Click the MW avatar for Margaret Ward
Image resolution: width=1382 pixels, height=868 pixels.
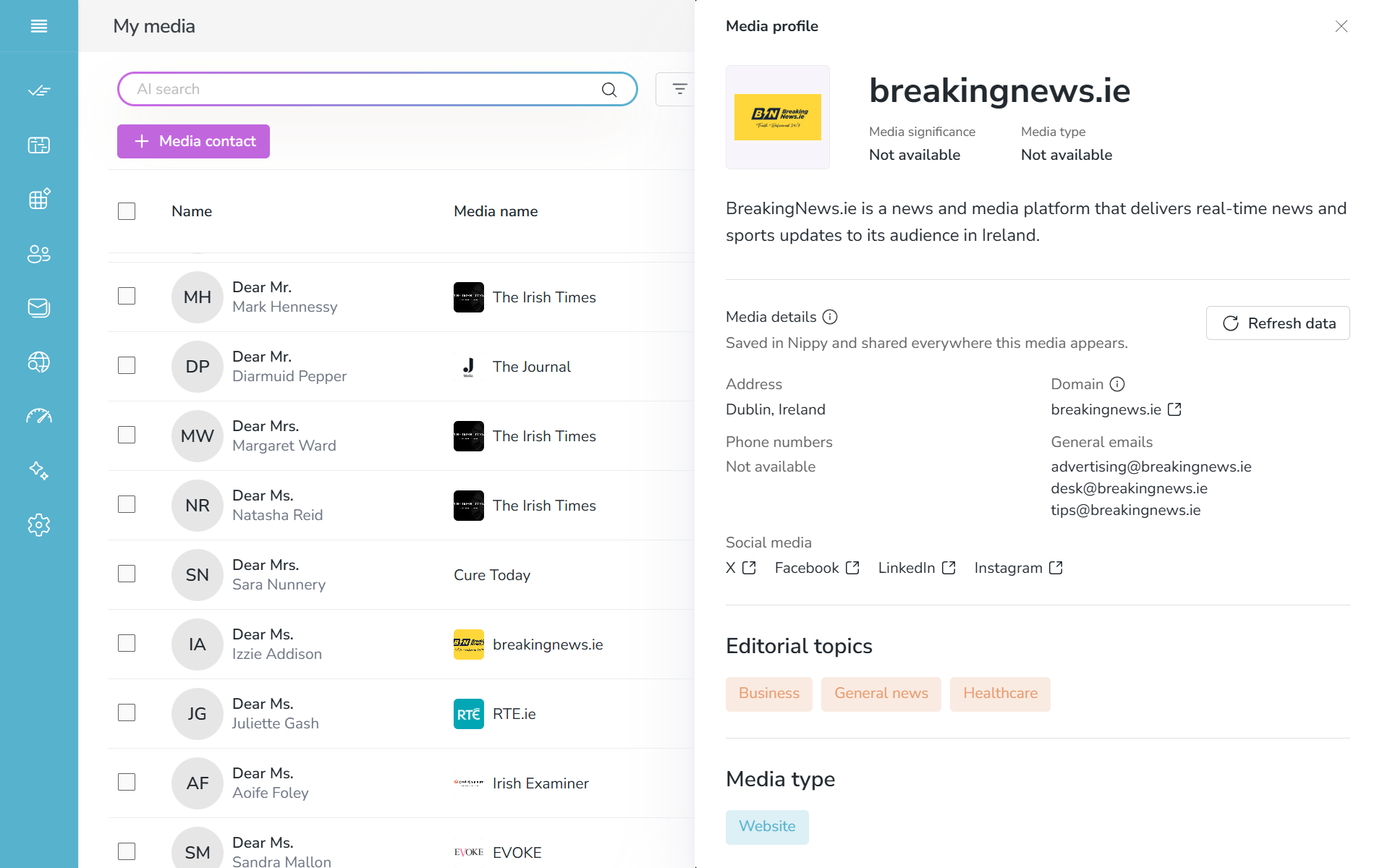(198, 436)
